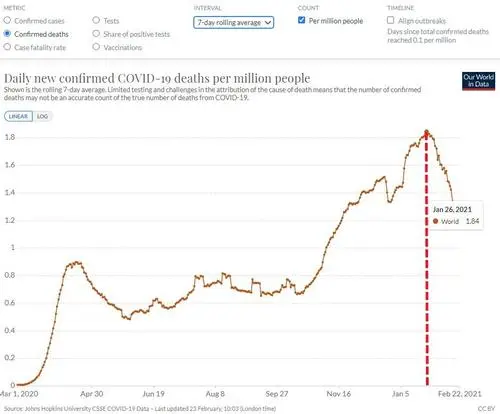Screen dimensions: 500x414
Task: Click the Jan 5 date axis label
Action: coord(400,394)
